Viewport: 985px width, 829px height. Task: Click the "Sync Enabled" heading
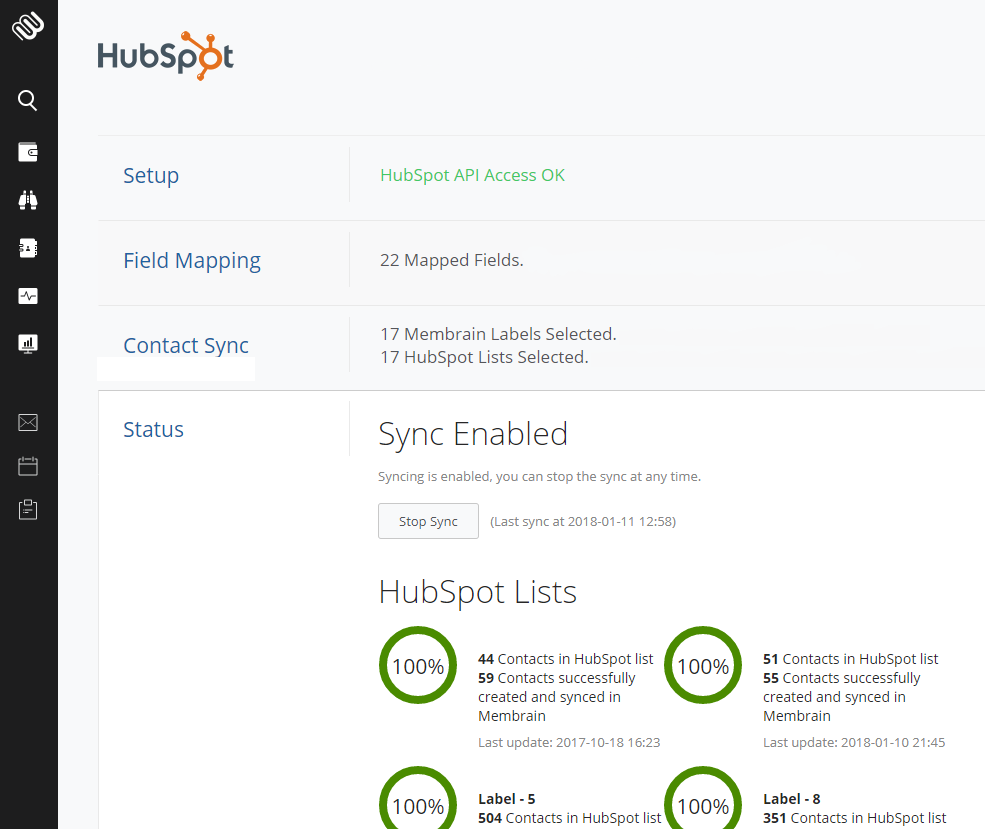(473, 434)
